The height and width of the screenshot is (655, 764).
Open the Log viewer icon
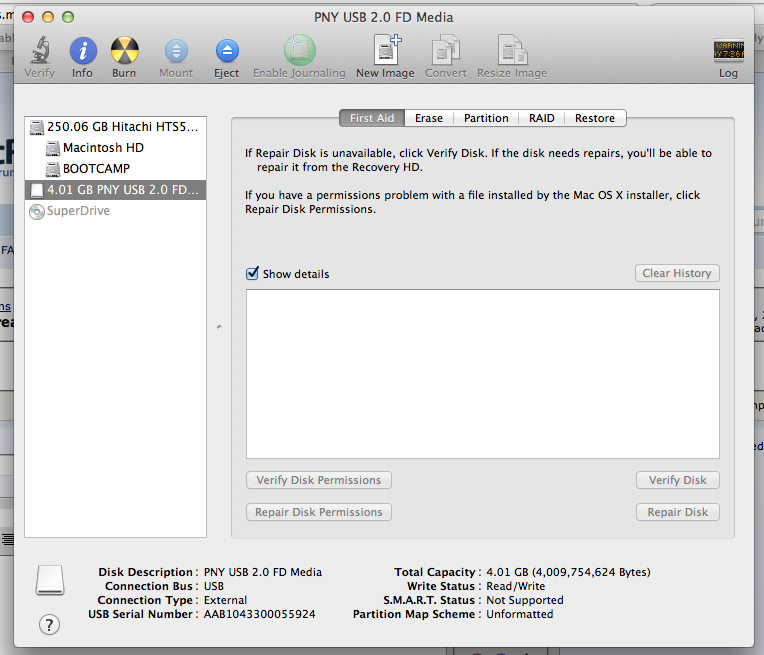[728, 50]
